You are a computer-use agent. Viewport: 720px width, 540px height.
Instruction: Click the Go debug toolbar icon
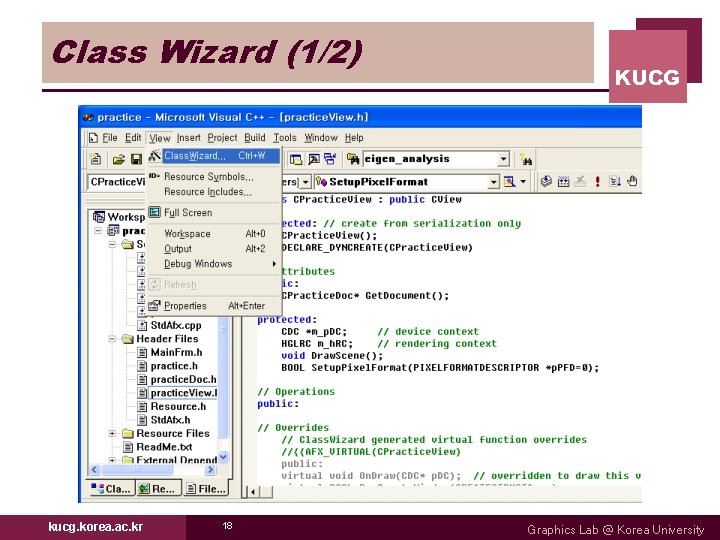pyautogui.click(x=615, y=181)
